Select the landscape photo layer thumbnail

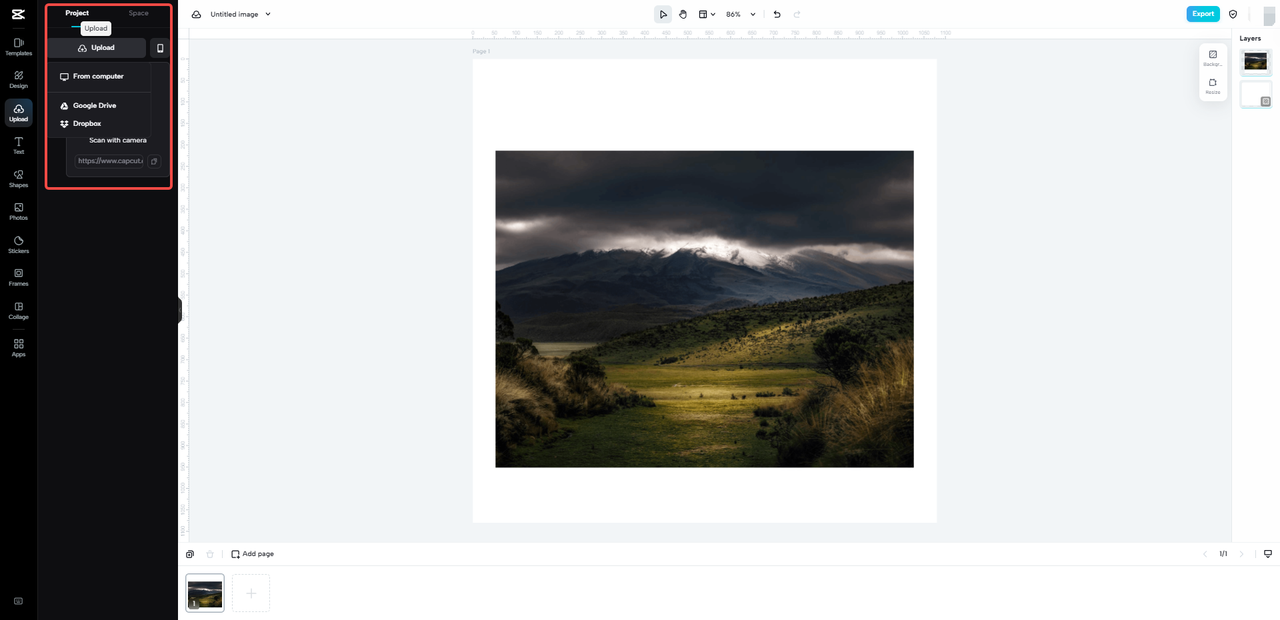click(1256, 62)
